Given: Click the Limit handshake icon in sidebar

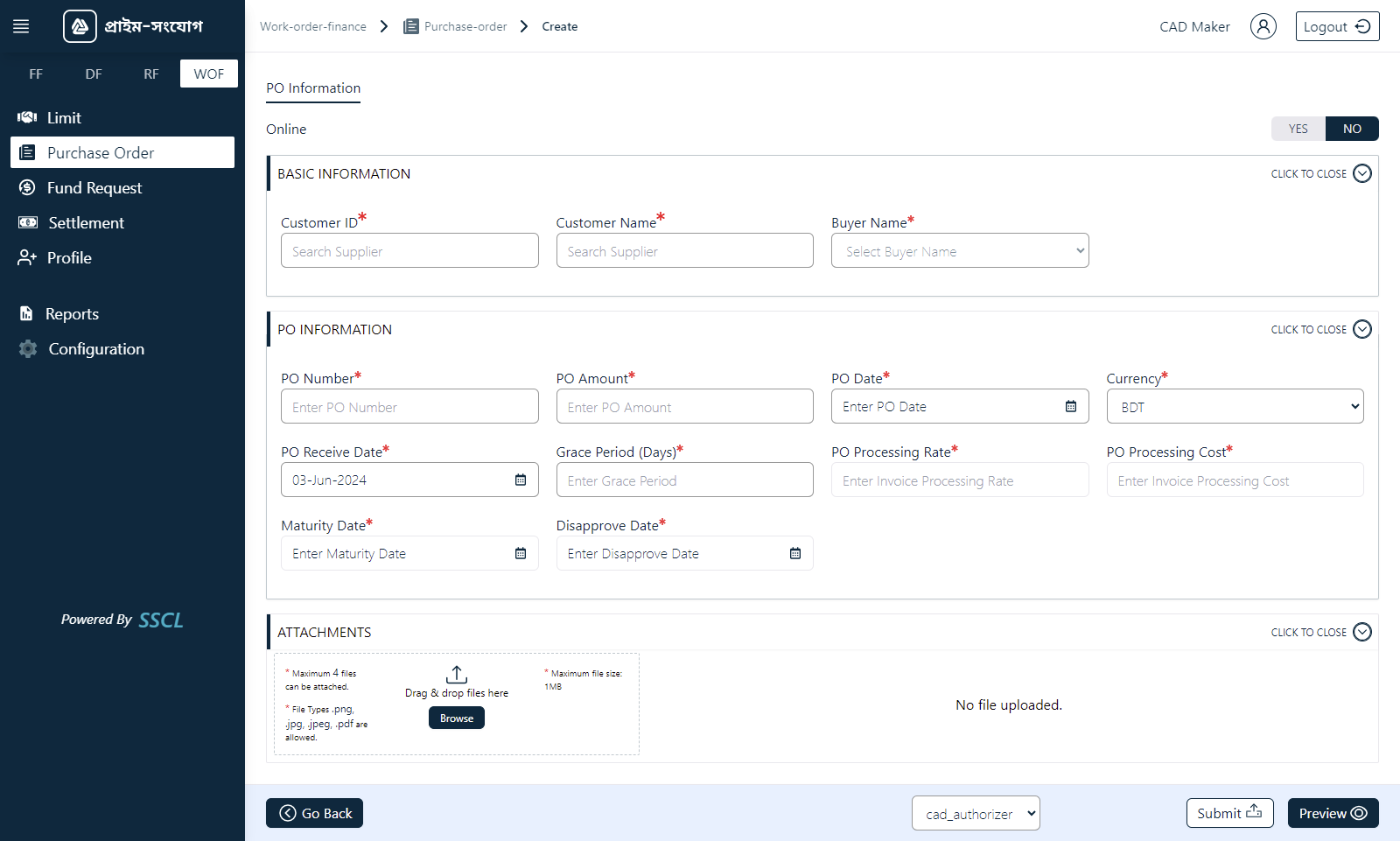Looking at the screenshot, I should [27, 117].
